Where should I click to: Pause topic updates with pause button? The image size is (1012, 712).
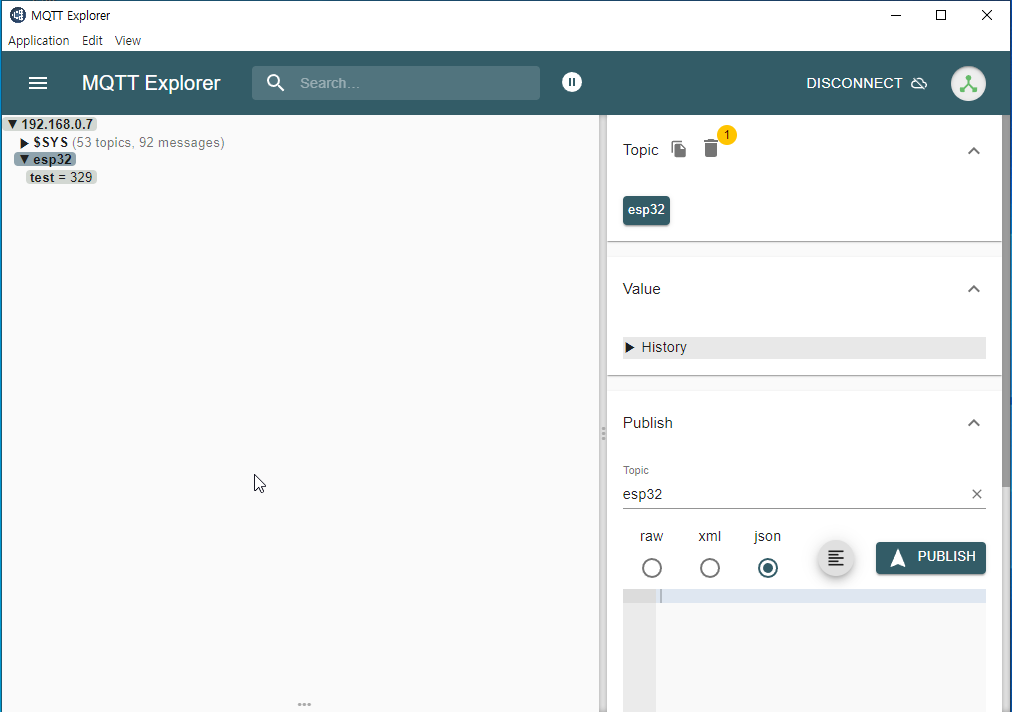572,82
